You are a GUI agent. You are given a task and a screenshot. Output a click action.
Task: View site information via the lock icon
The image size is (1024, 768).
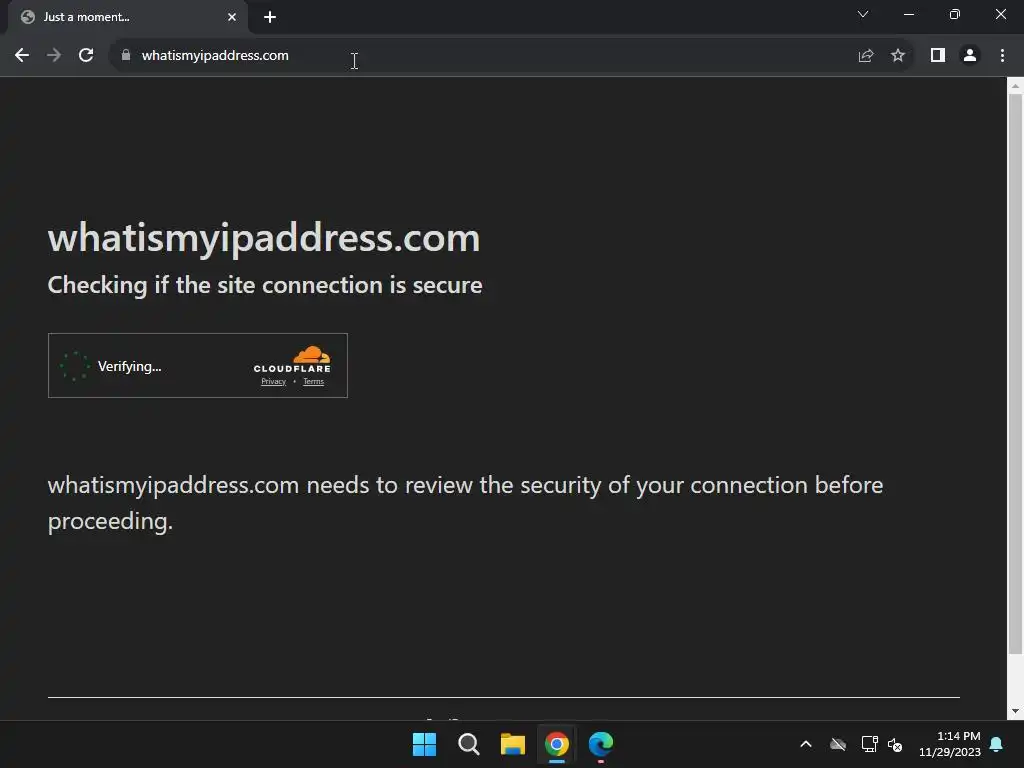point(125,56)
